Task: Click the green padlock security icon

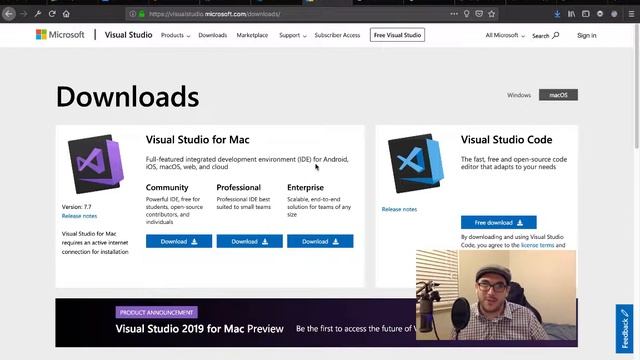Action: (x=142, y=14)
